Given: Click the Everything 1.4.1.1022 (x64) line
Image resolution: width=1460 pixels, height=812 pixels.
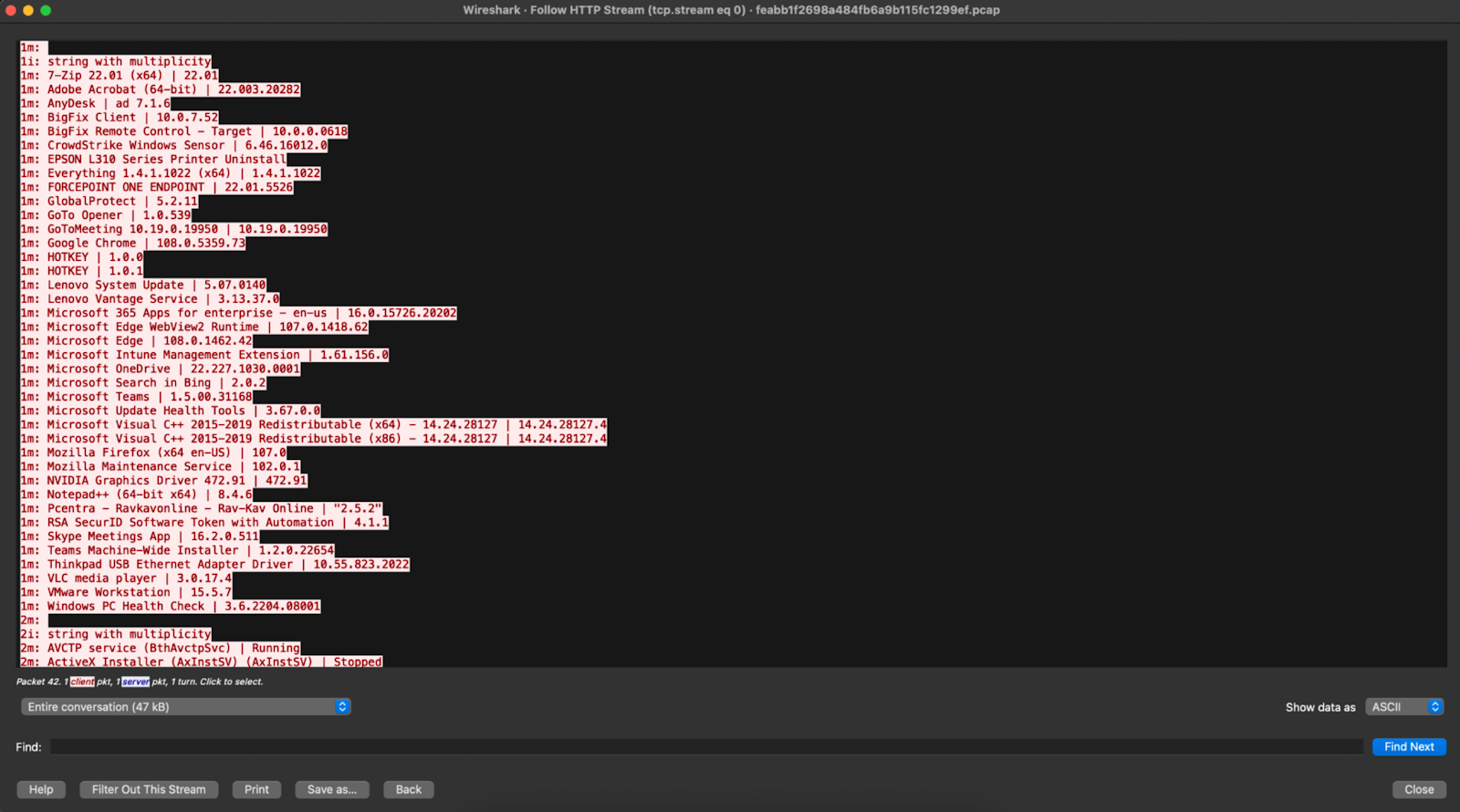Looking at the screenshot, I should (x=171, y=173).
